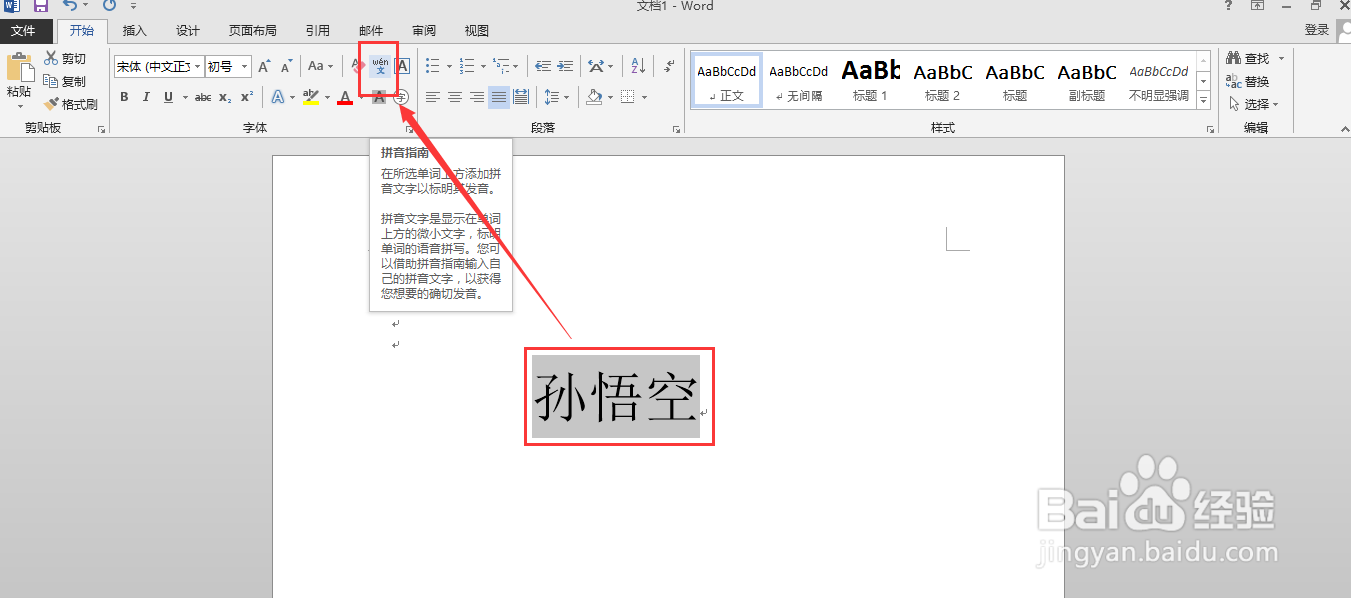
Task: Expand the bullets list dropdown
Action: coord(449,67)
